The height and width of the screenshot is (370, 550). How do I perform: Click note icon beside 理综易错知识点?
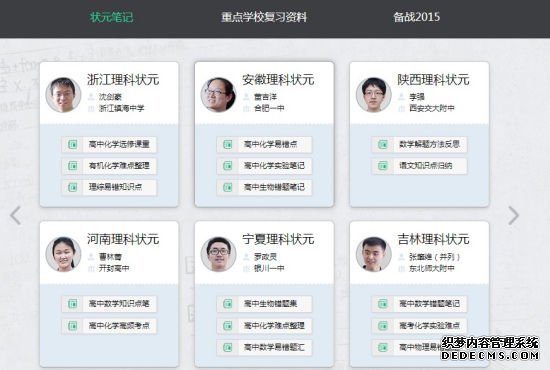coord(73,187)
